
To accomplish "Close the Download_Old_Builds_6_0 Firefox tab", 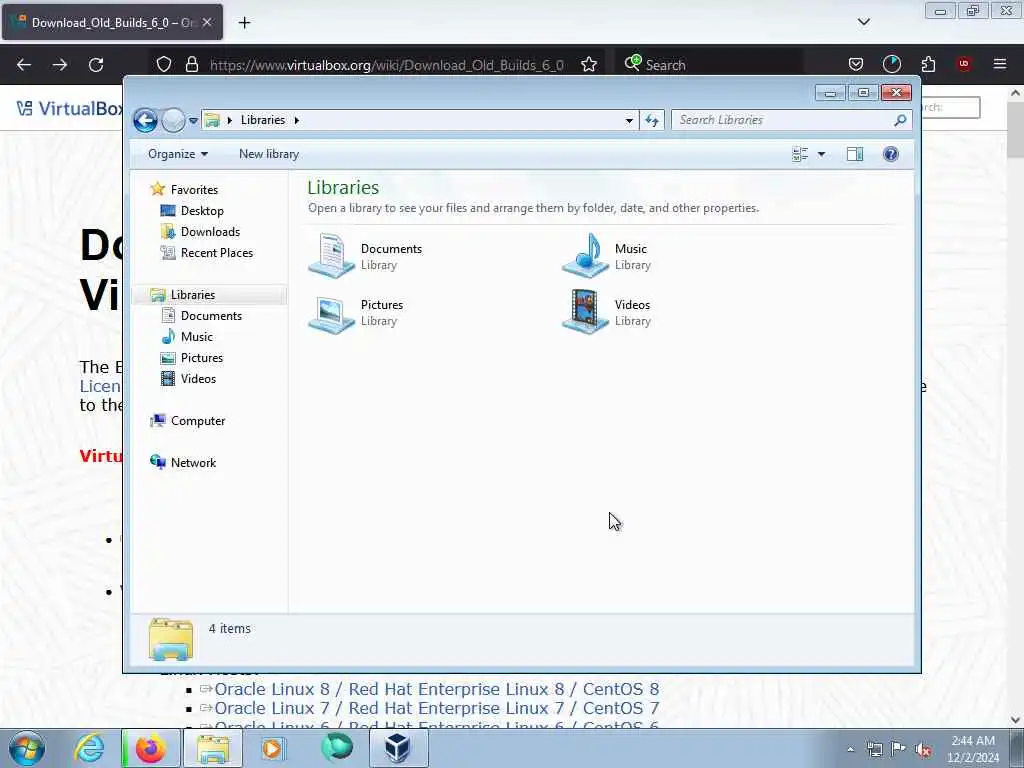I will (x=207, y=22).
